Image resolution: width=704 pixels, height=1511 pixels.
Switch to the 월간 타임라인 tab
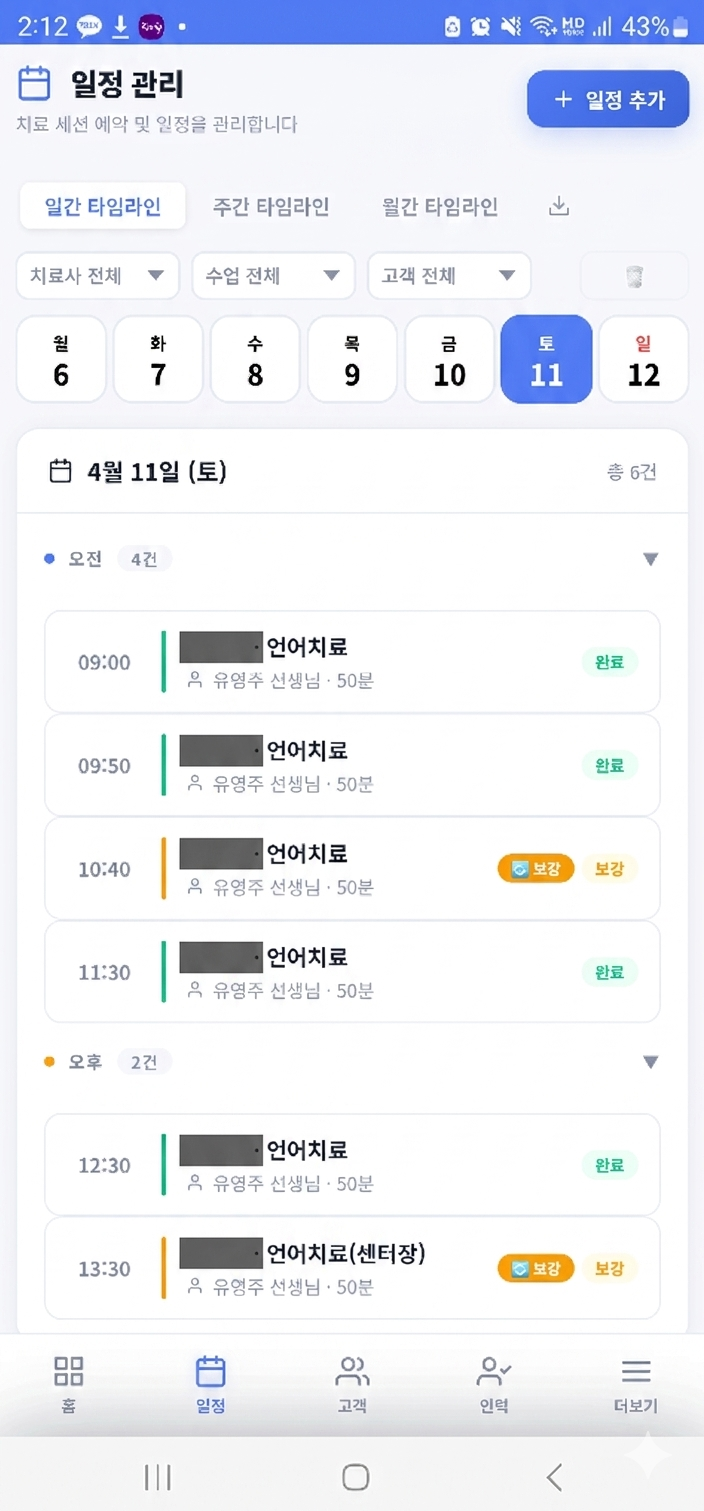click(x=440, y=207)
